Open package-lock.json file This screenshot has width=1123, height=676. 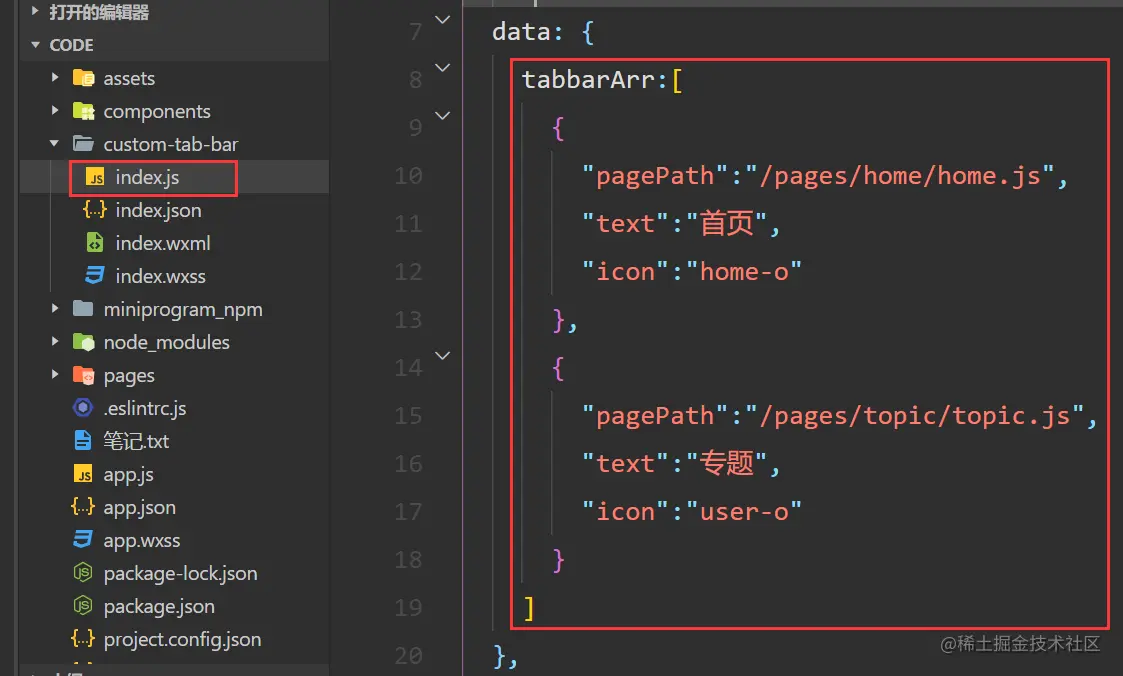tap(180, 574)
